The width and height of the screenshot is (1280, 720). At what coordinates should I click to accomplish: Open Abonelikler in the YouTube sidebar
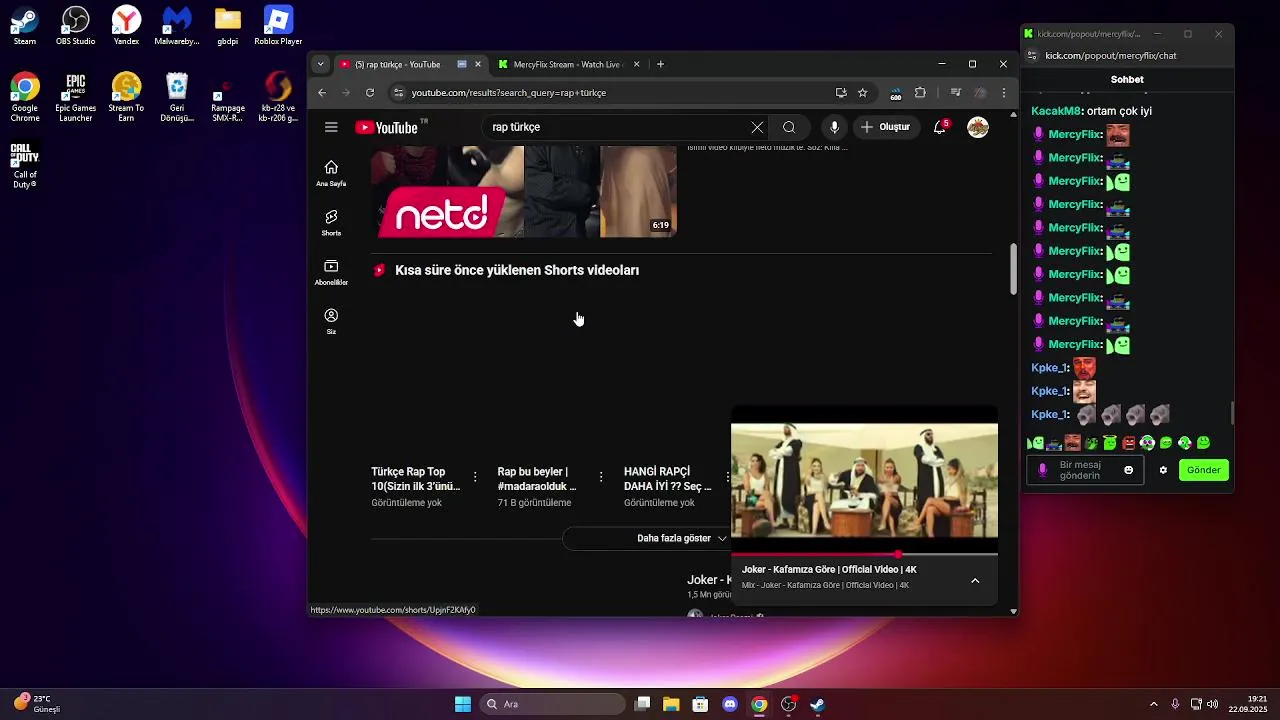tap(331, 272)
